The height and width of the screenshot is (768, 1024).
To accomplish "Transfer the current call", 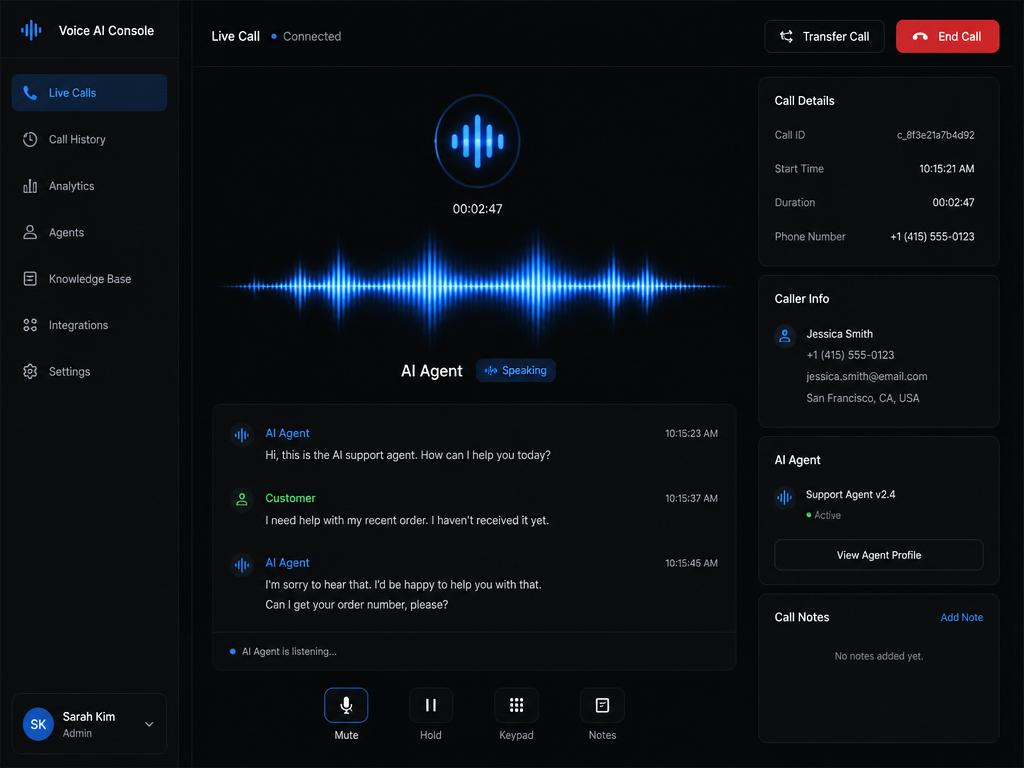I will [x=824, y=37].
